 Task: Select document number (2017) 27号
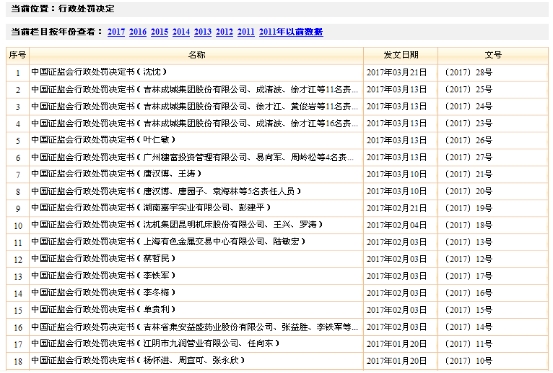[x=468, y=157]
